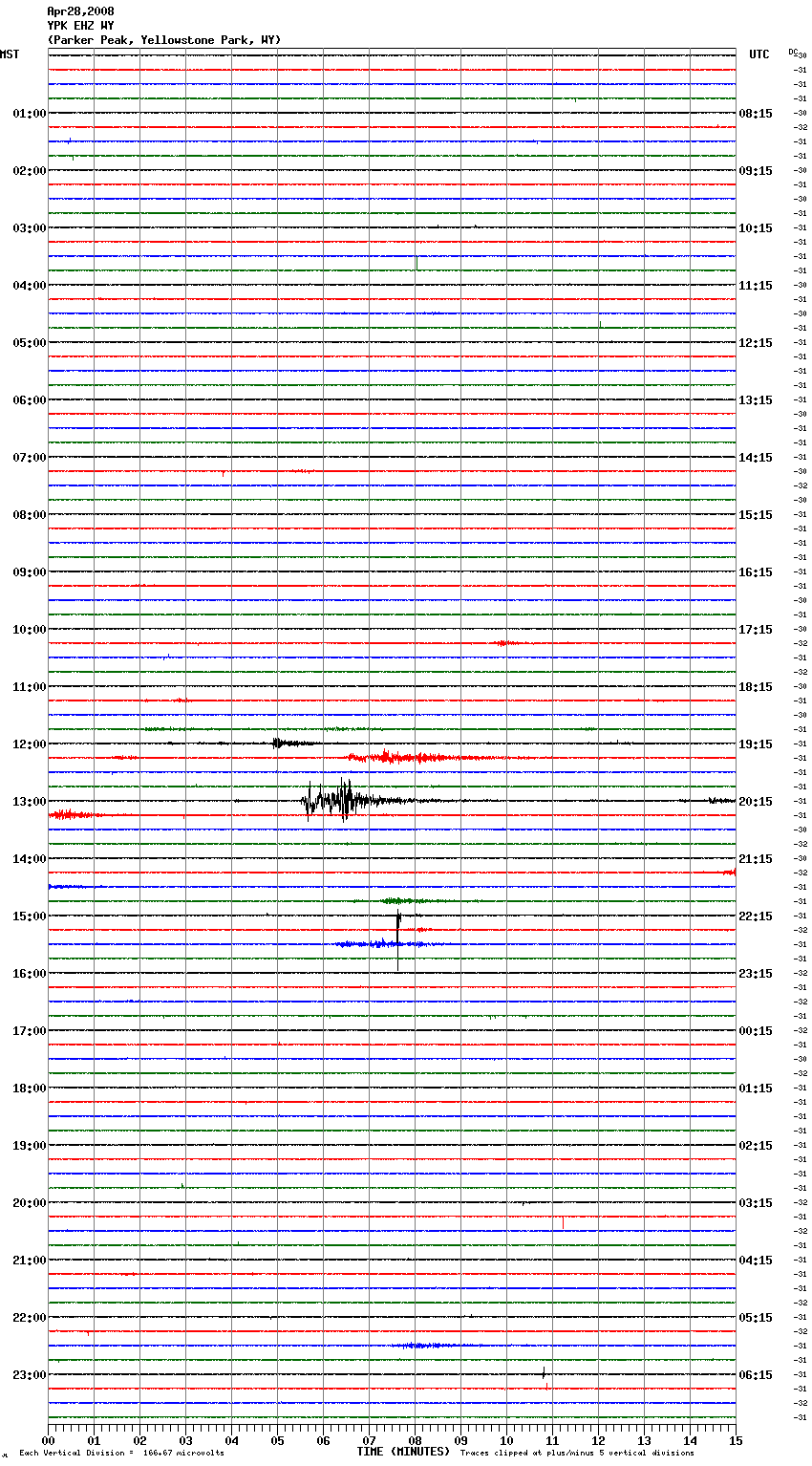The image size is (812, 1466).
Task: Choose the UTC time label "17:15"
Action: pos(756,630)
